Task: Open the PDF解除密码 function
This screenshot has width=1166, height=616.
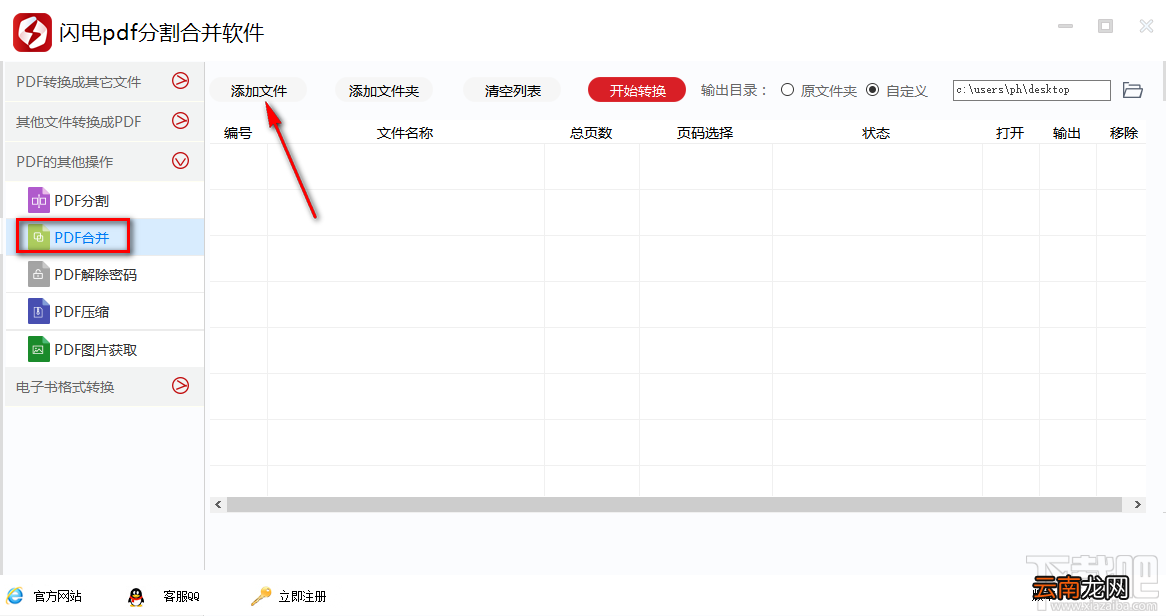Action: click(104, 275)
